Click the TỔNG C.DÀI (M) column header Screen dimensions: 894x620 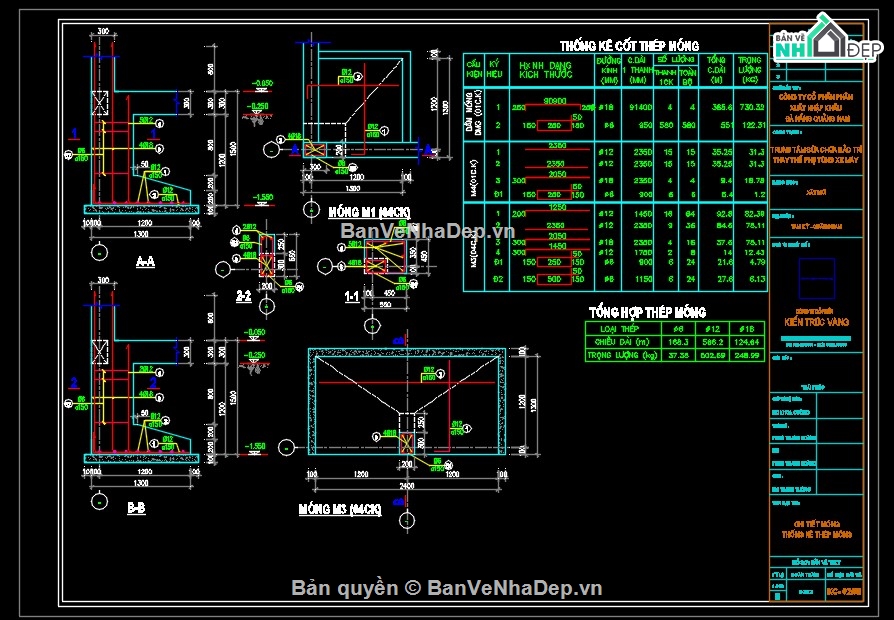point(716,70)
